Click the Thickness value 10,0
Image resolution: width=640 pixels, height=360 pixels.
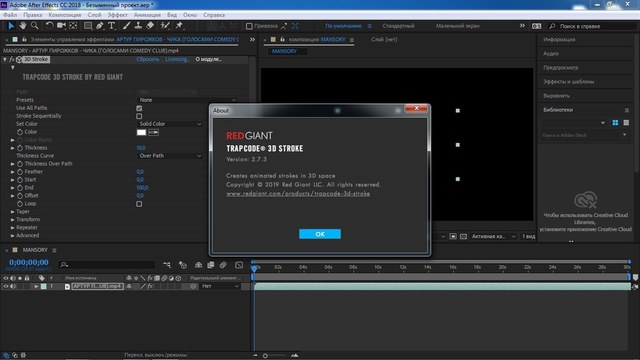click(x=141, y=148)
